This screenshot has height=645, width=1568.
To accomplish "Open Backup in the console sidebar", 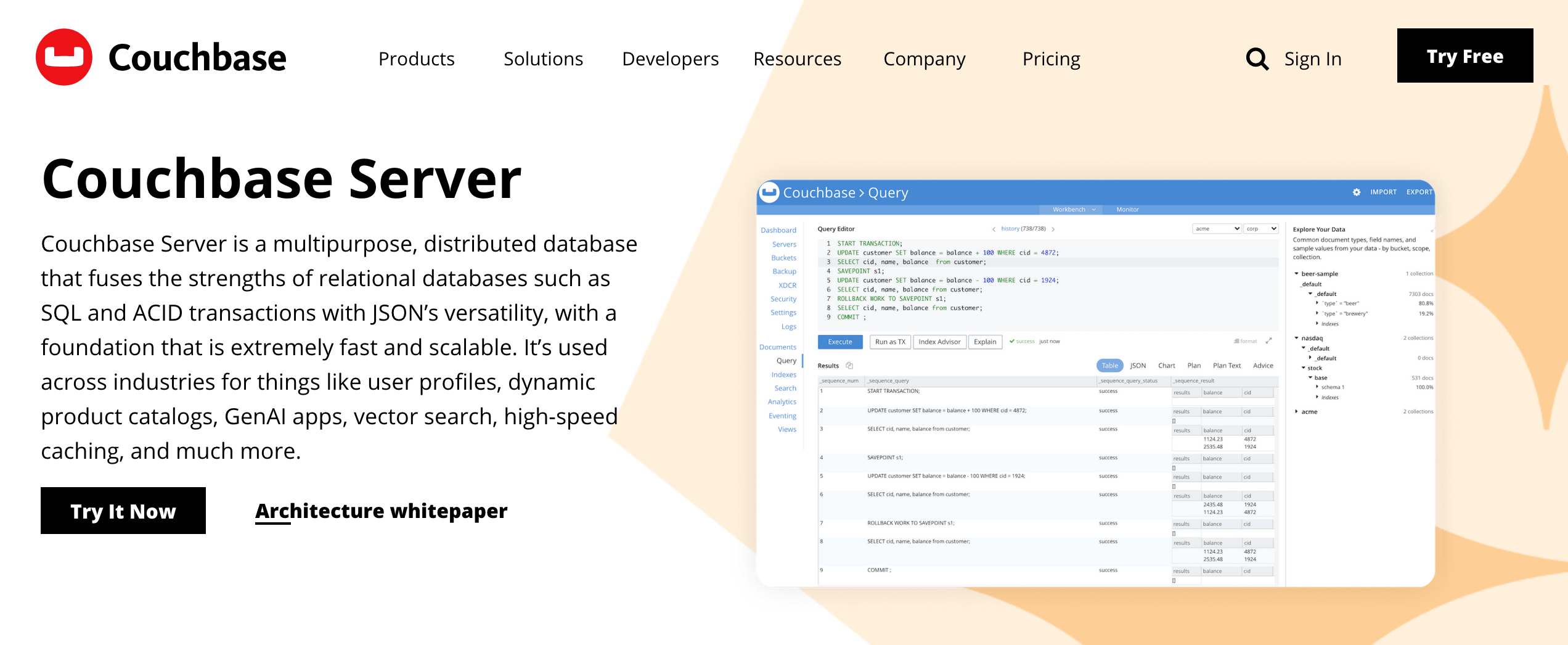I will tap(784, 271).
